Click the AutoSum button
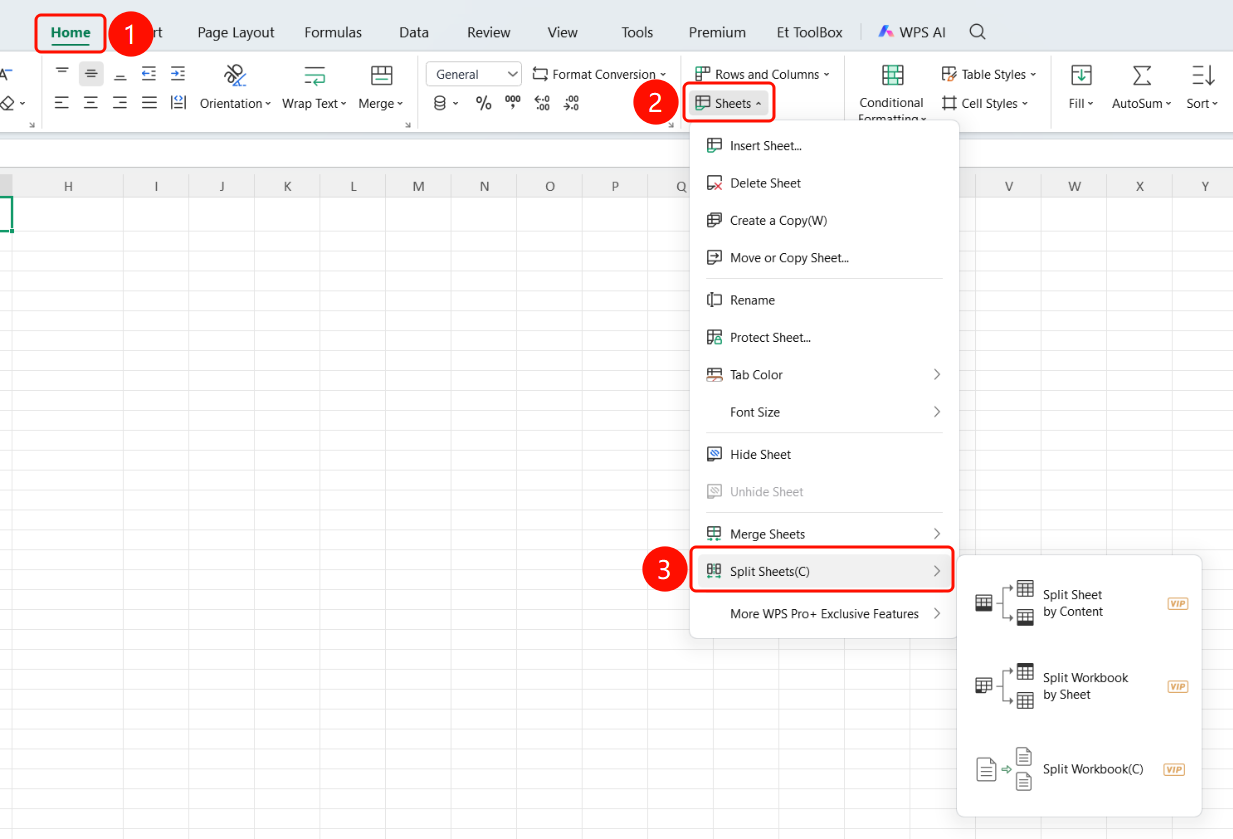This screenshot has width=1233, height=839. [1142, 87]
